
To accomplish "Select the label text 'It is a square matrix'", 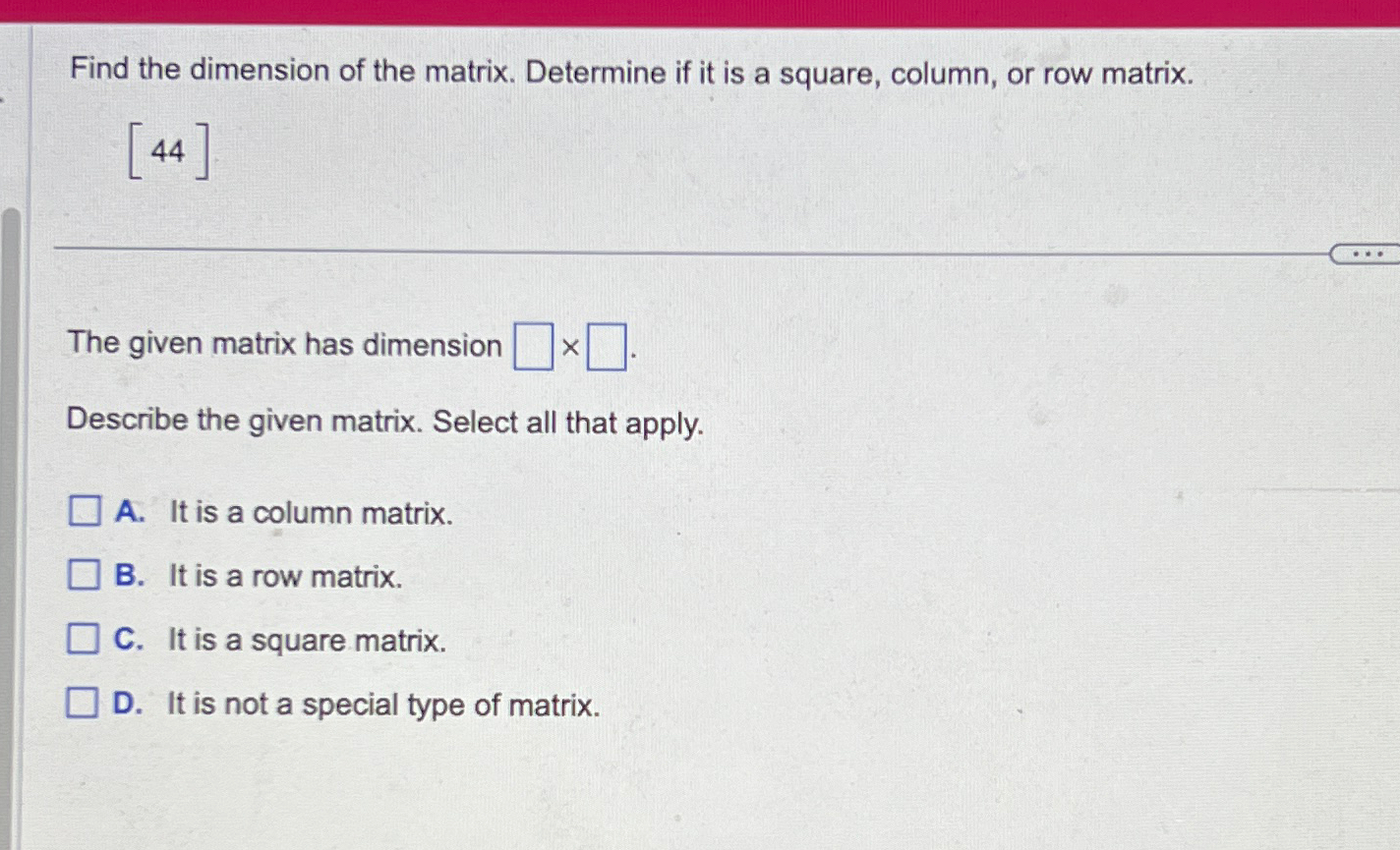I will tap(307, 641).
